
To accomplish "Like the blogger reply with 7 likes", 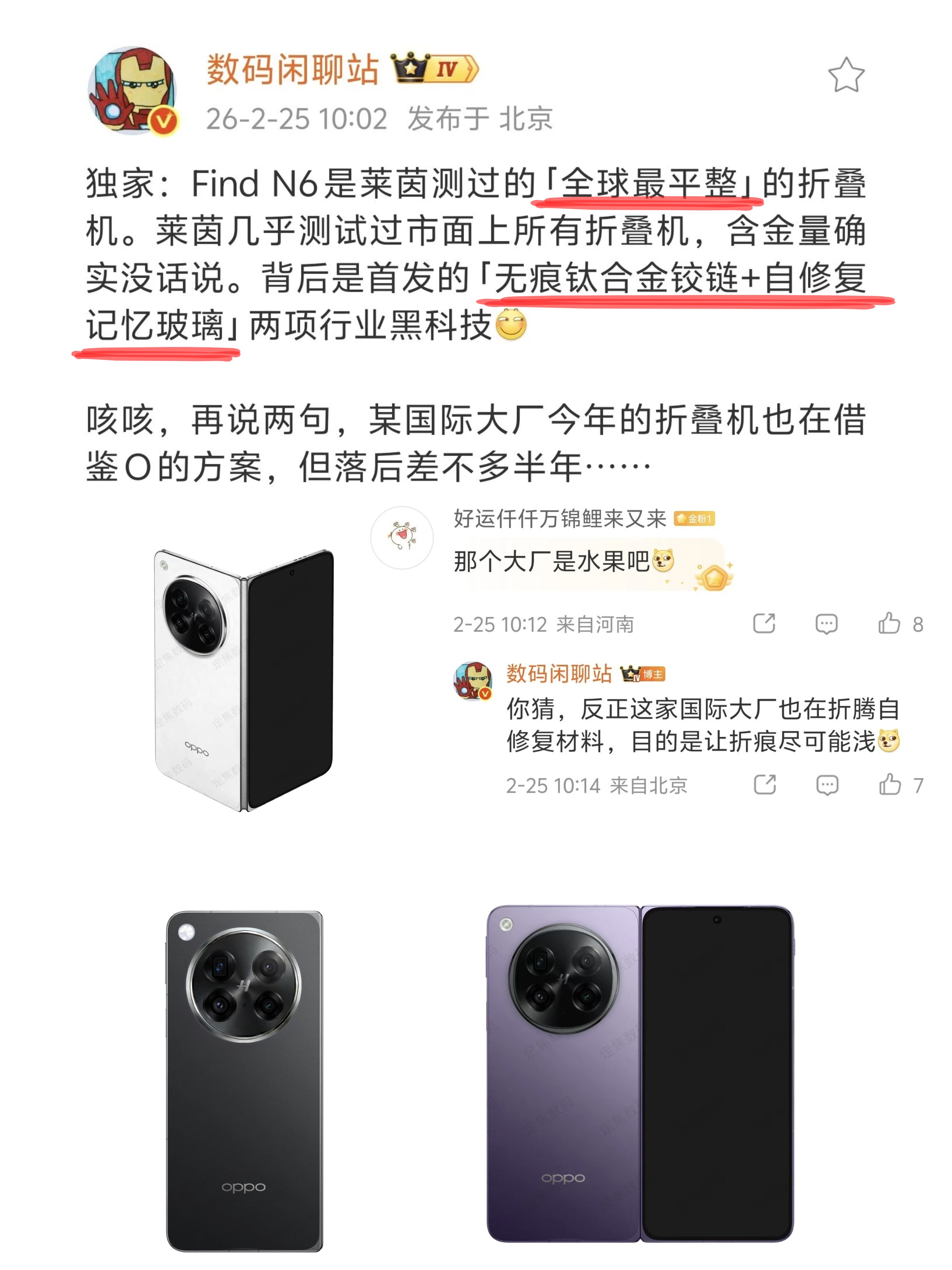I will click(x=900, y=784).
